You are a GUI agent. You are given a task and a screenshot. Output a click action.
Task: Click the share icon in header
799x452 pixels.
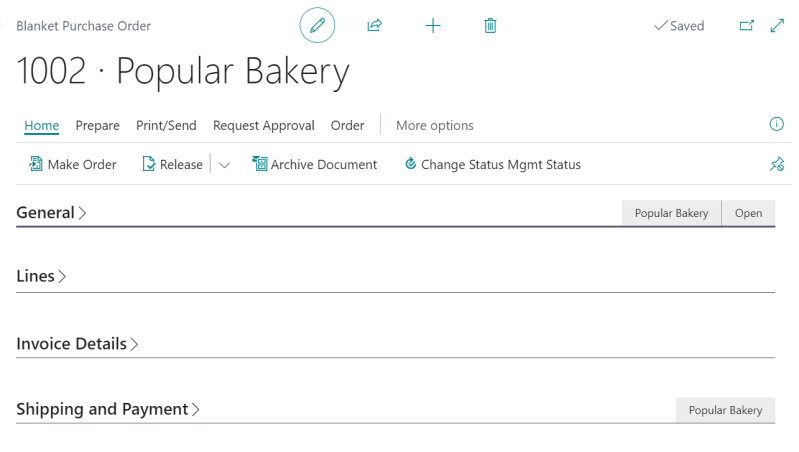click(375, 26)
